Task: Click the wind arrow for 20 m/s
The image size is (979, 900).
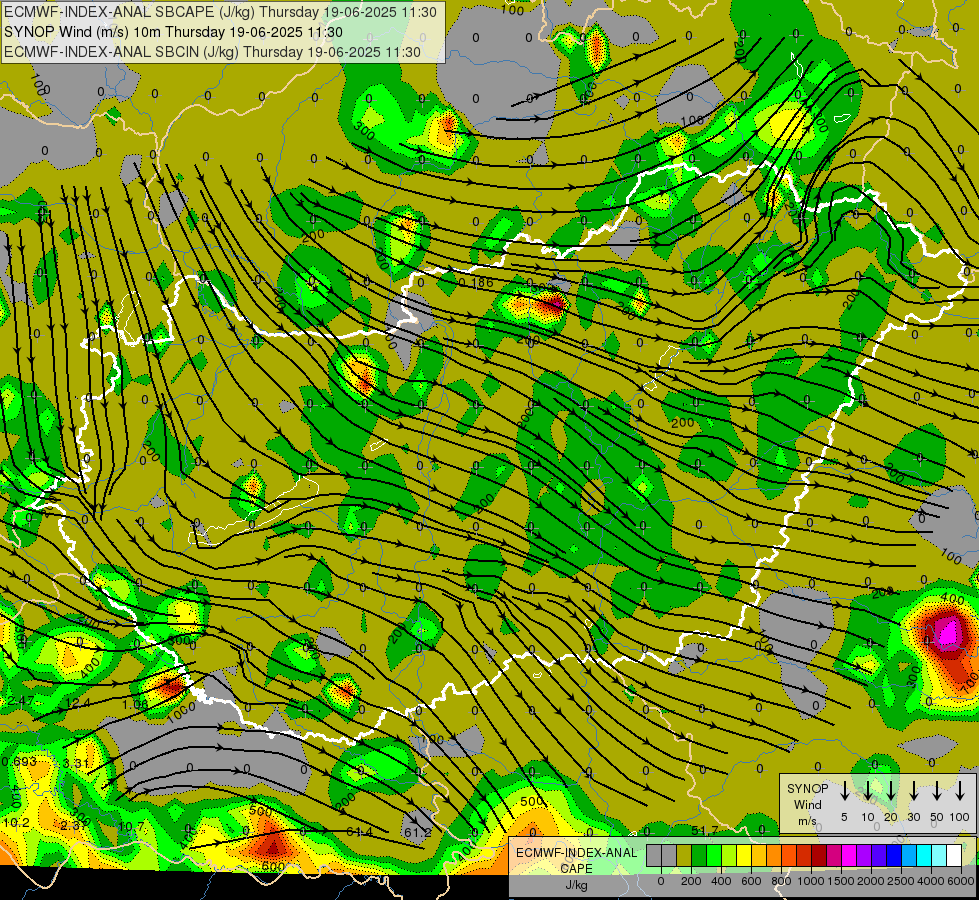Action: (x=891, y=791)
